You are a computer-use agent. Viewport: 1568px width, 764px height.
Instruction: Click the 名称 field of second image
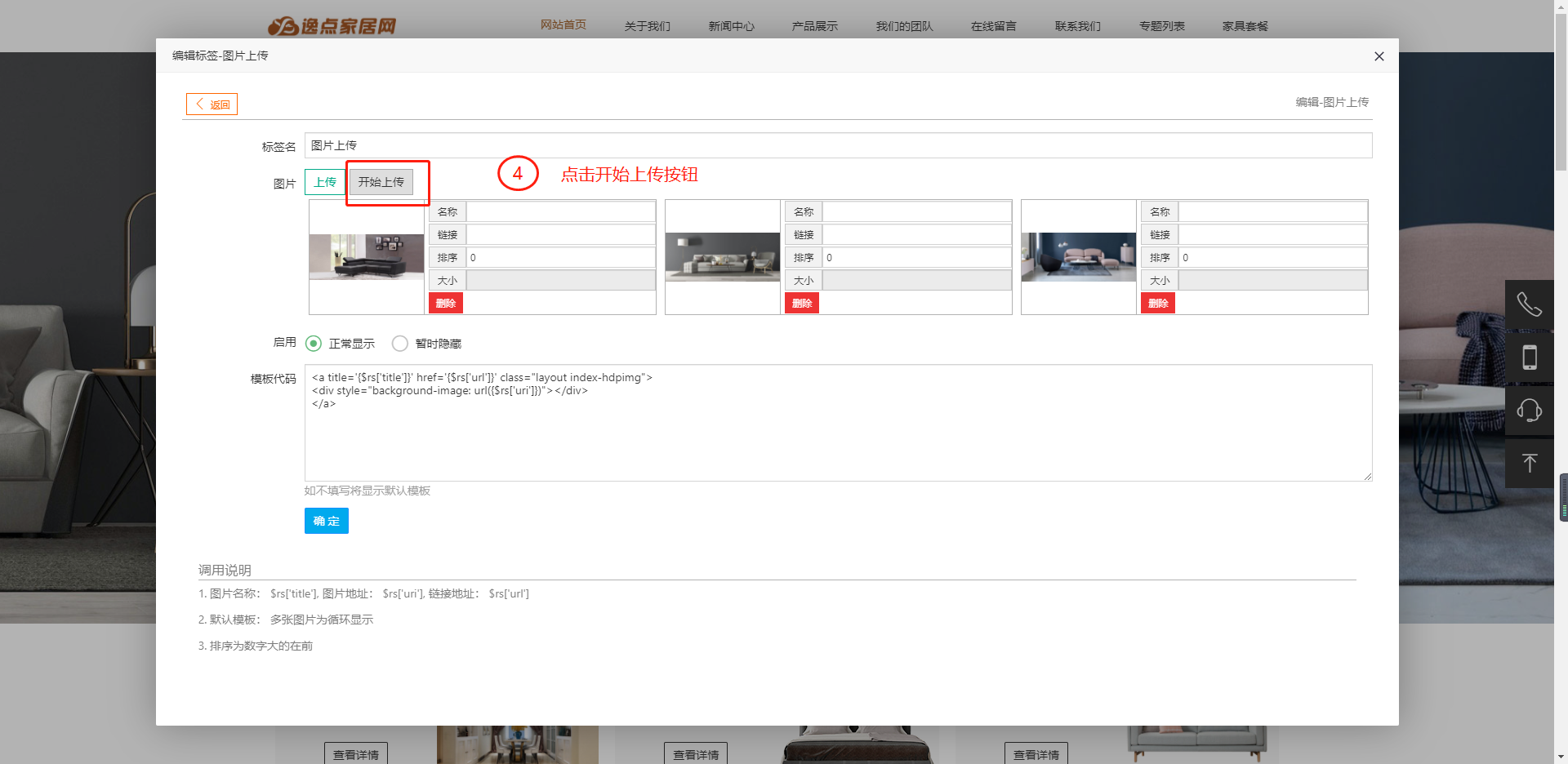(916, 212)
